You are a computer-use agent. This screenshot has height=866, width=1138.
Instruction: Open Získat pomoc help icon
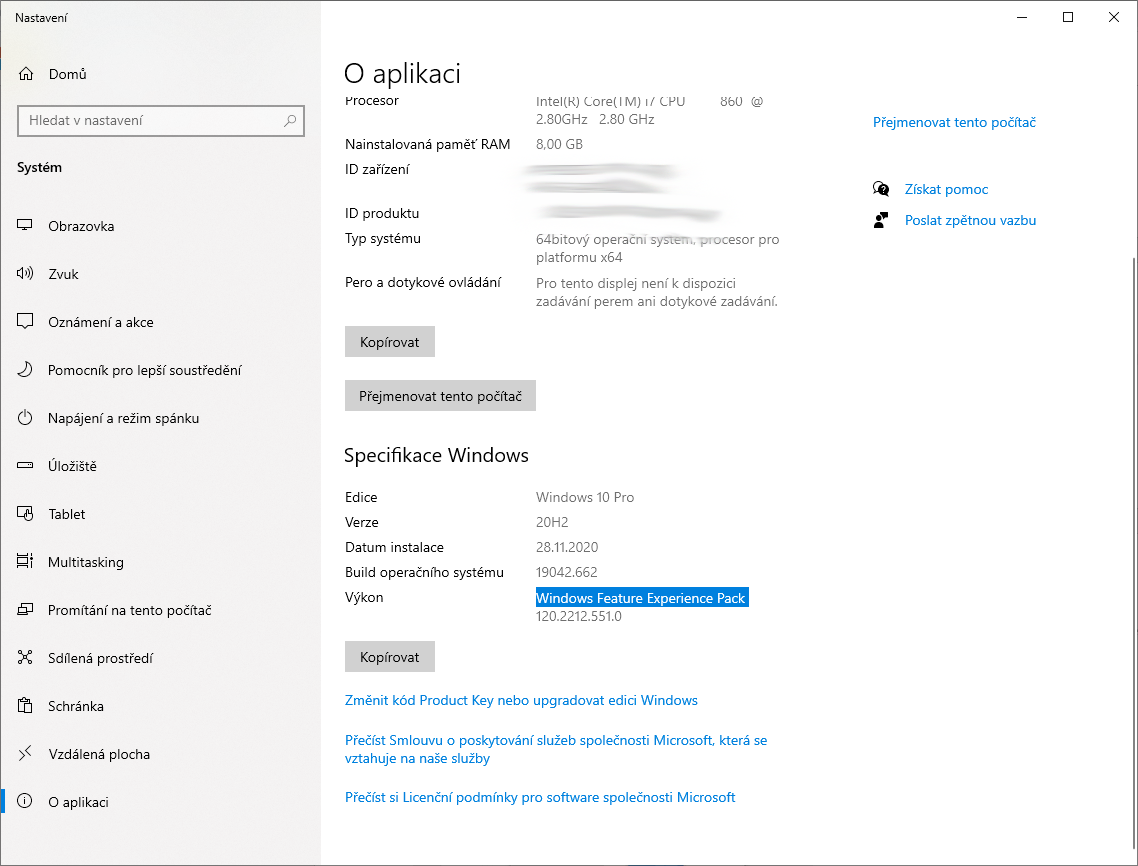[881, 189]
